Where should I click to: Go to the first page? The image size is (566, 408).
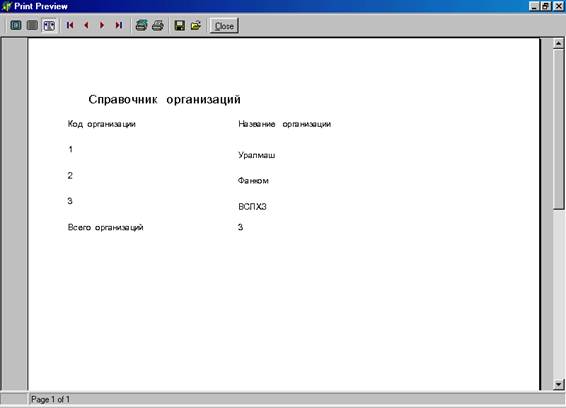pos(70,25)
